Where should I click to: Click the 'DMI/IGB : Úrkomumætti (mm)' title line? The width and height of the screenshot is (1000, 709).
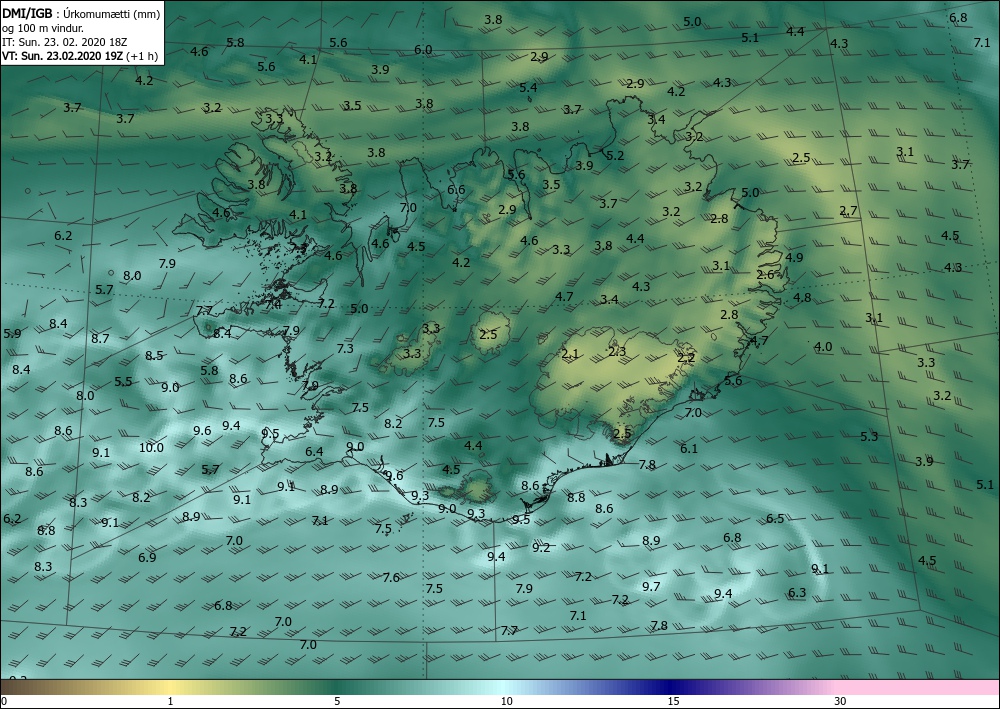click(x=81, y=14)
